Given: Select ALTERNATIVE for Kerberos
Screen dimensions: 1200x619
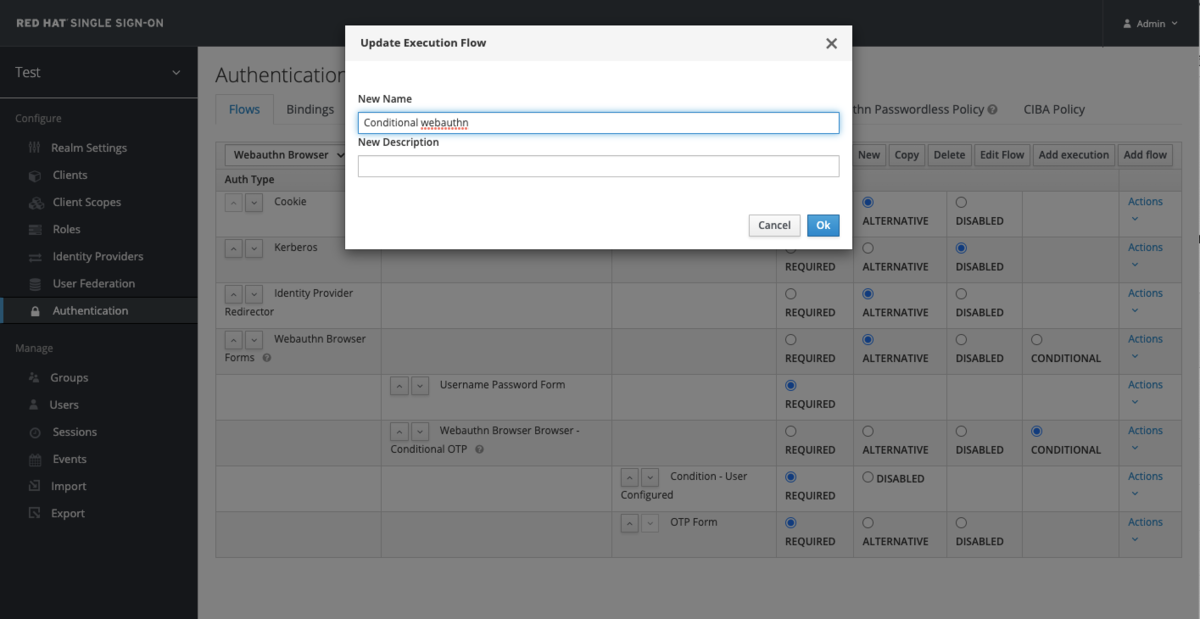Looking at the screenshot, I should [x=868, y=248].
